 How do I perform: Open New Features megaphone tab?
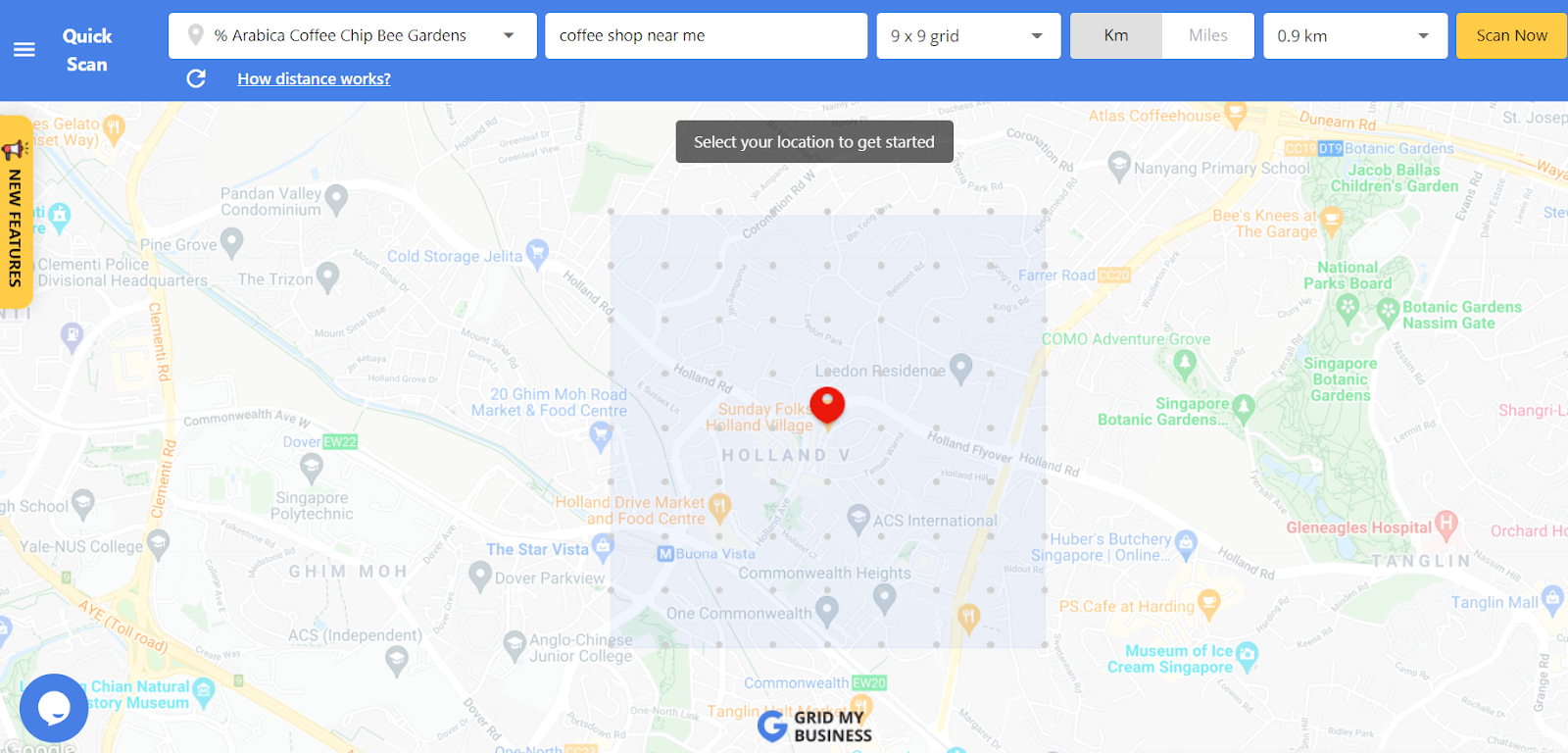pos(16,212)
